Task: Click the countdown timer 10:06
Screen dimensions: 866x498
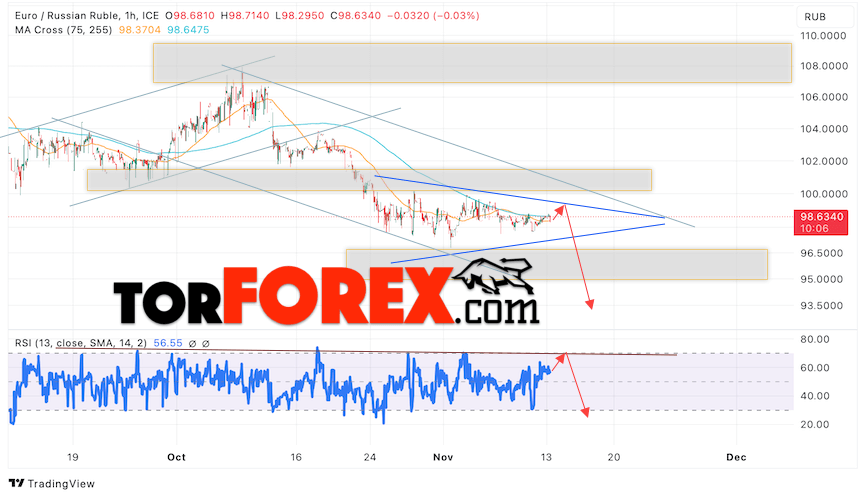Action: tap(814, 229)
